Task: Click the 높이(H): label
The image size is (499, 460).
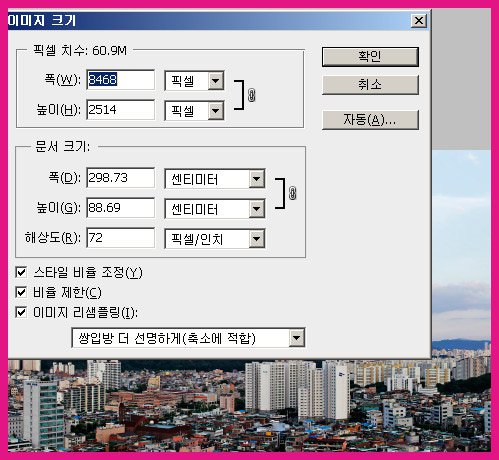Action: pos(58,110)
